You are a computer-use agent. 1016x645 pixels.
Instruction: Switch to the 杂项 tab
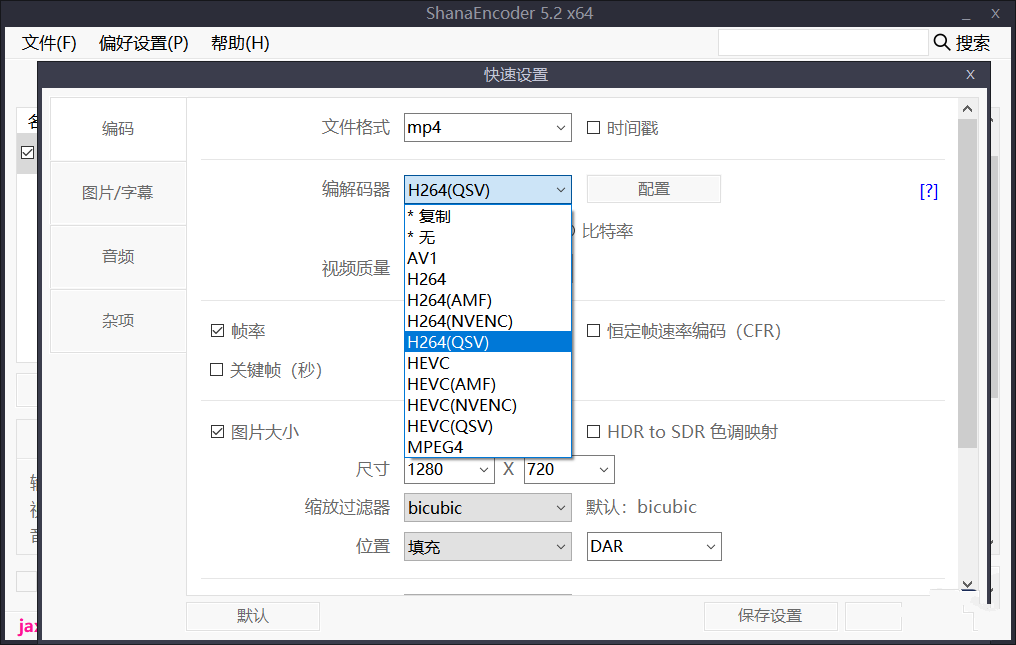118,321
